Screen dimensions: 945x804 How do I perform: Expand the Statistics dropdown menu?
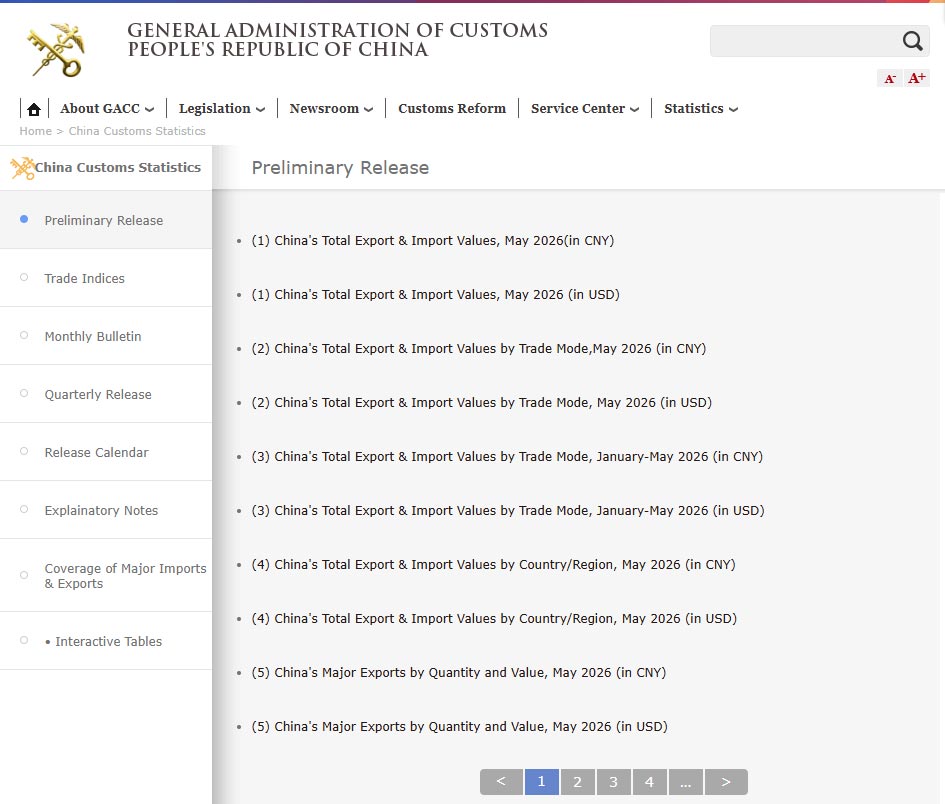(701, 108)
